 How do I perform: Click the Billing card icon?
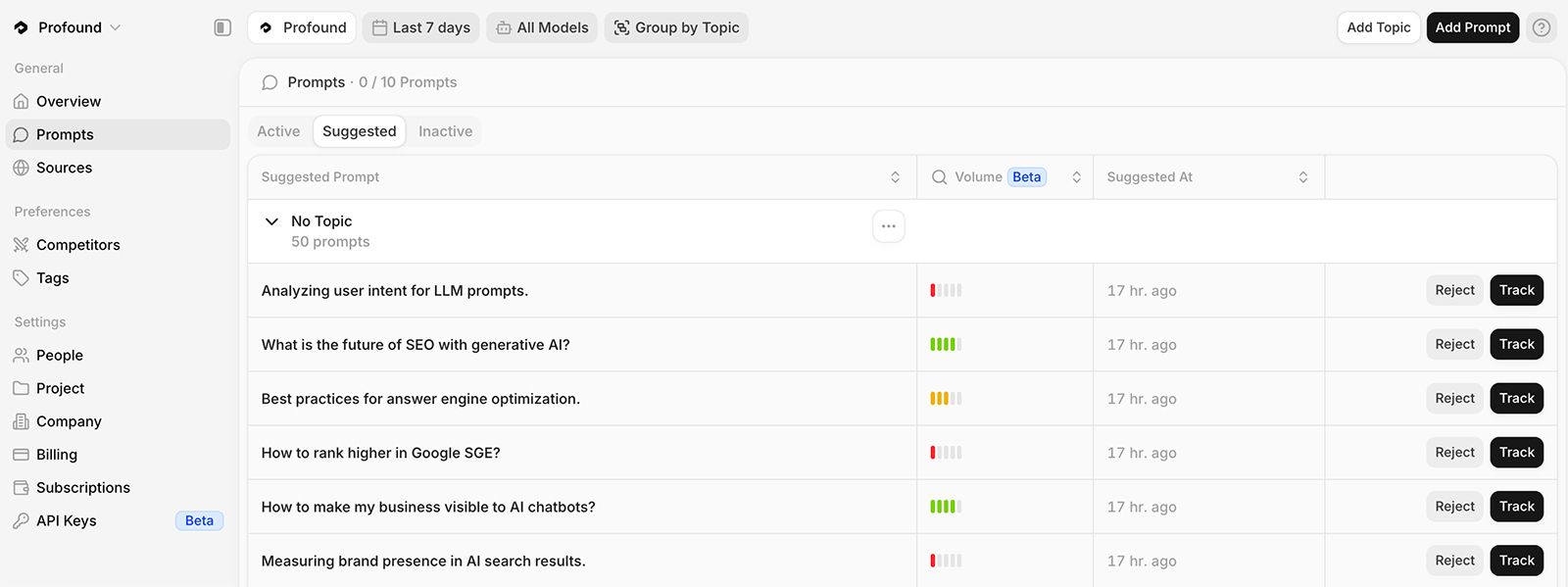[x=21, y=455]
